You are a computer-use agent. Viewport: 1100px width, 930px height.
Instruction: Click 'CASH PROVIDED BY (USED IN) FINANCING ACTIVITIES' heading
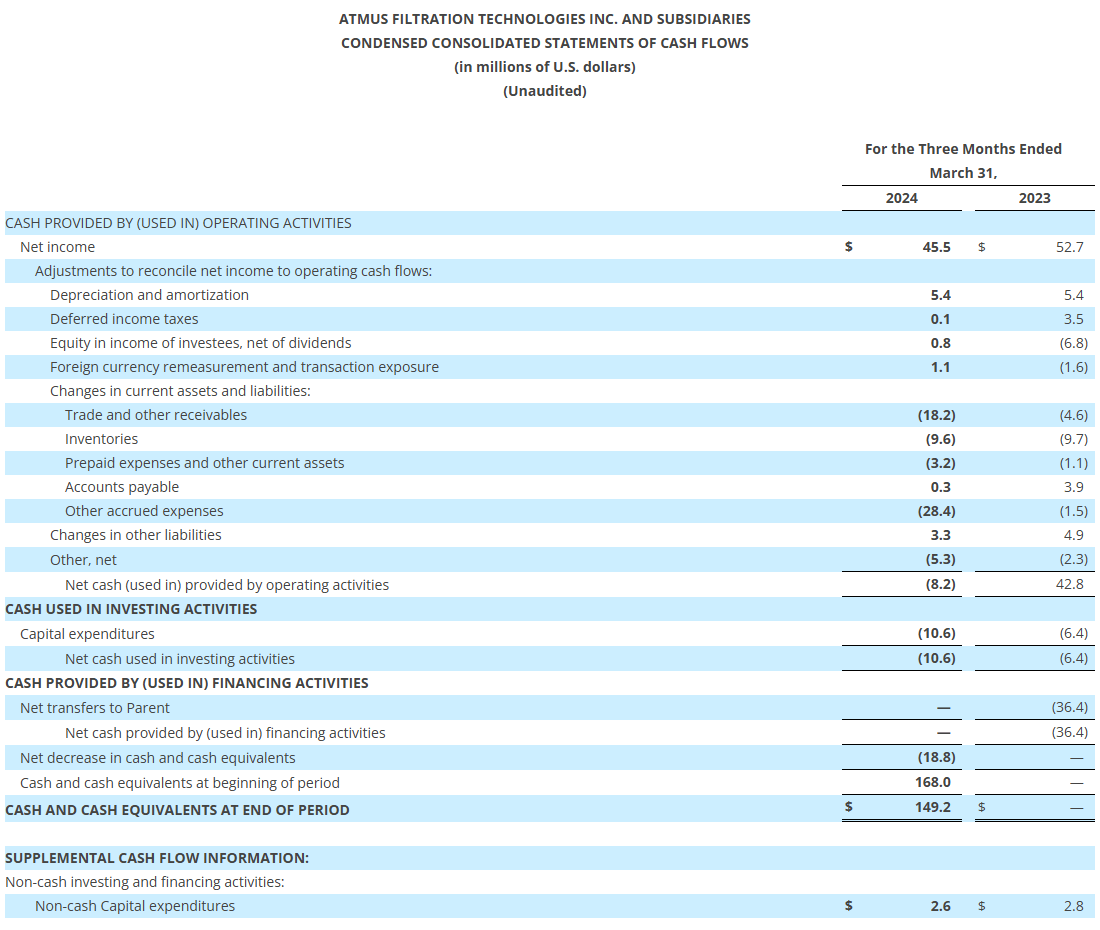tap(187, 683)
